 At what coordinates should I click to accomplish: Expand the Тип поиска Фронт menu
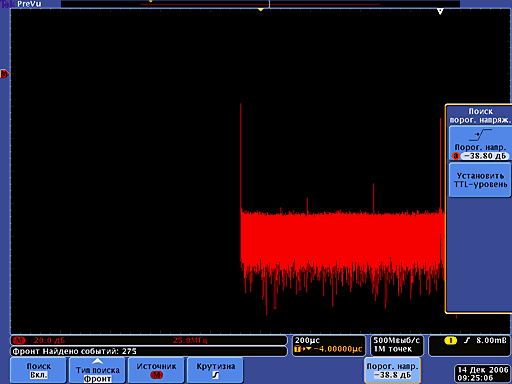[97, 370]
